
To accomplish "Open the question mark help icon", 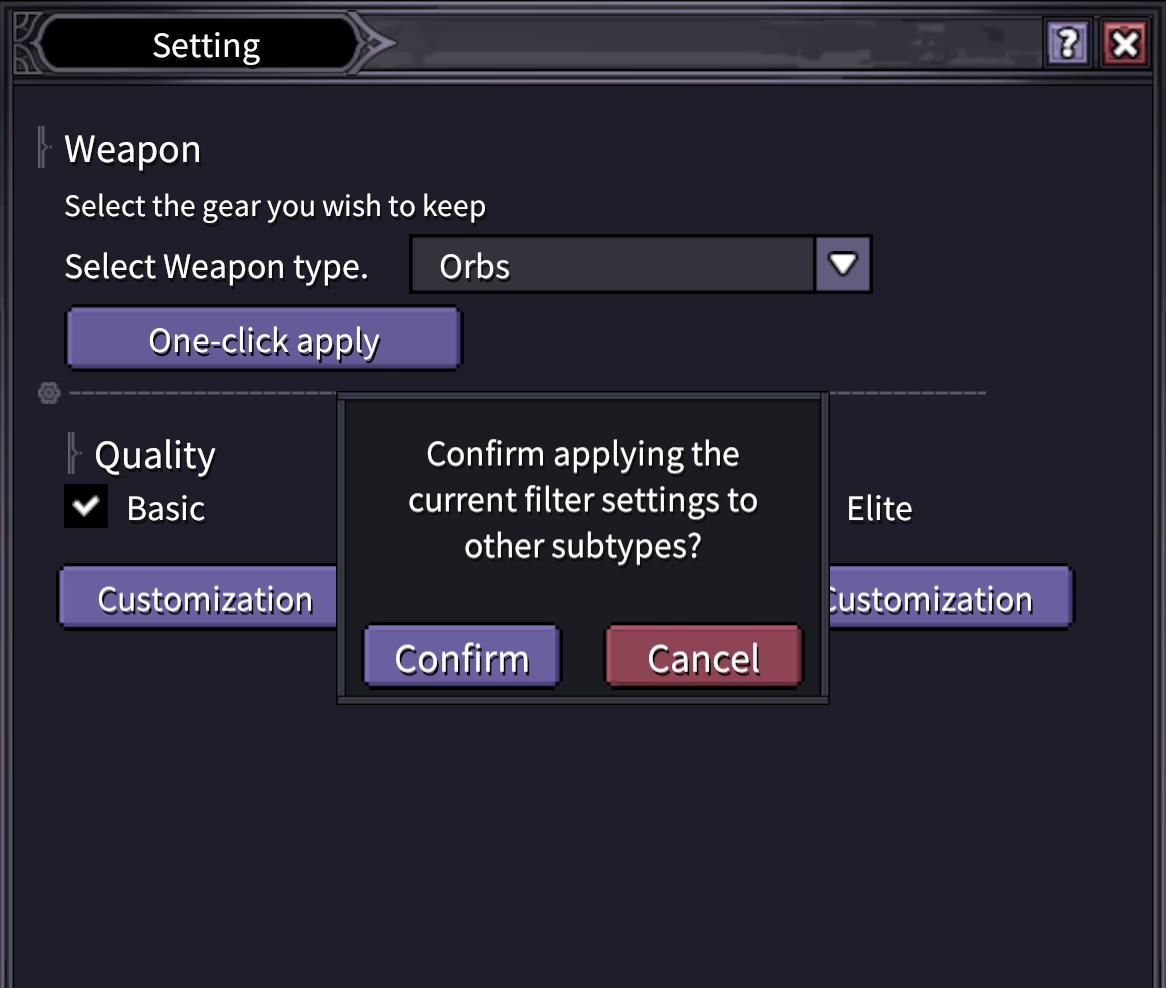I will (x=1068, y=44).
